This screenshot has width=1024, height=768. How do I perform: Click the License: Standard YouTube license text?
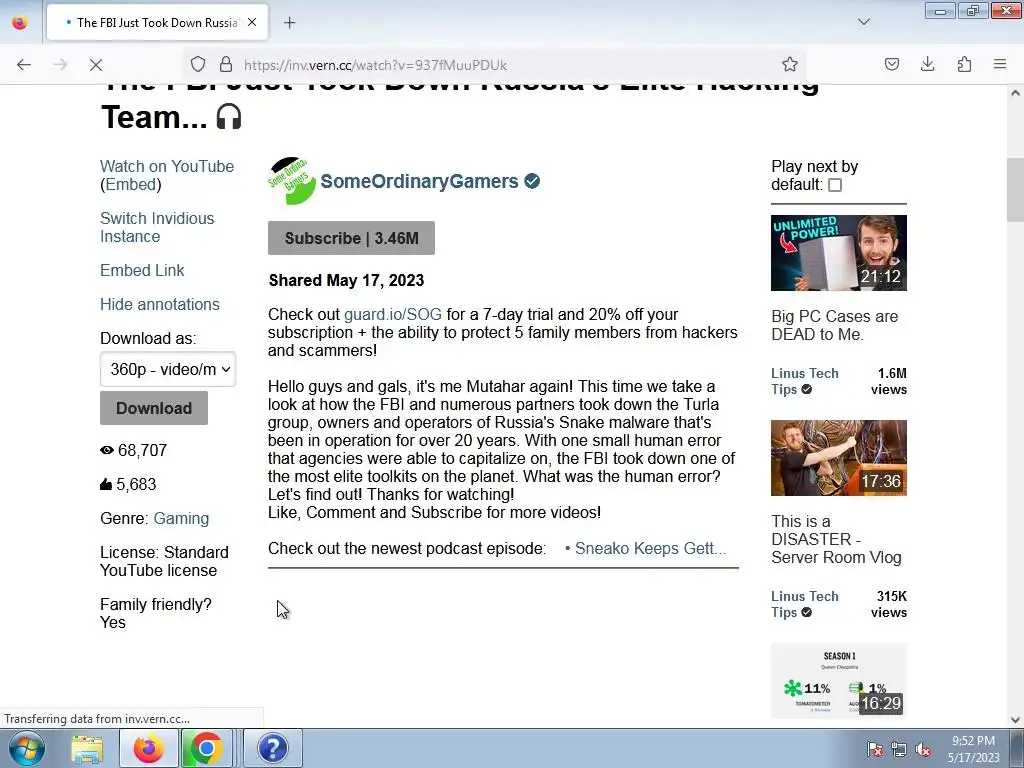(164, 561)
